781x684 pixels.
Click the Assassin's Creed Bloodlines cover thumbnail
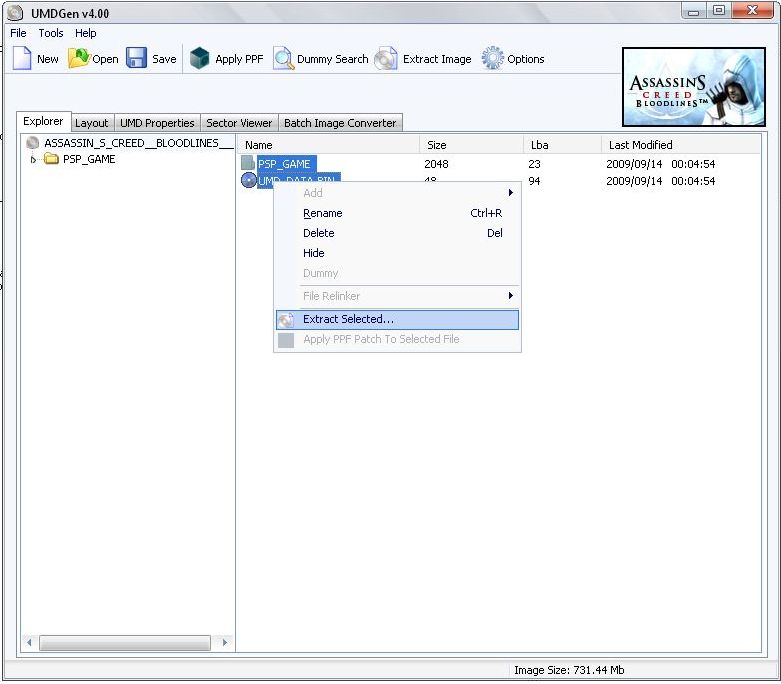point(694,87)
